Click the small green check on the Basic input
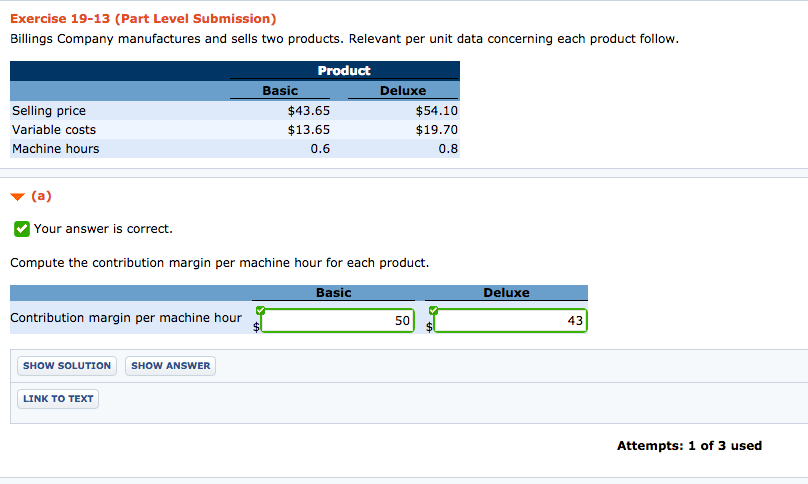This screenshot has width=808, height=484. (261, 310)
